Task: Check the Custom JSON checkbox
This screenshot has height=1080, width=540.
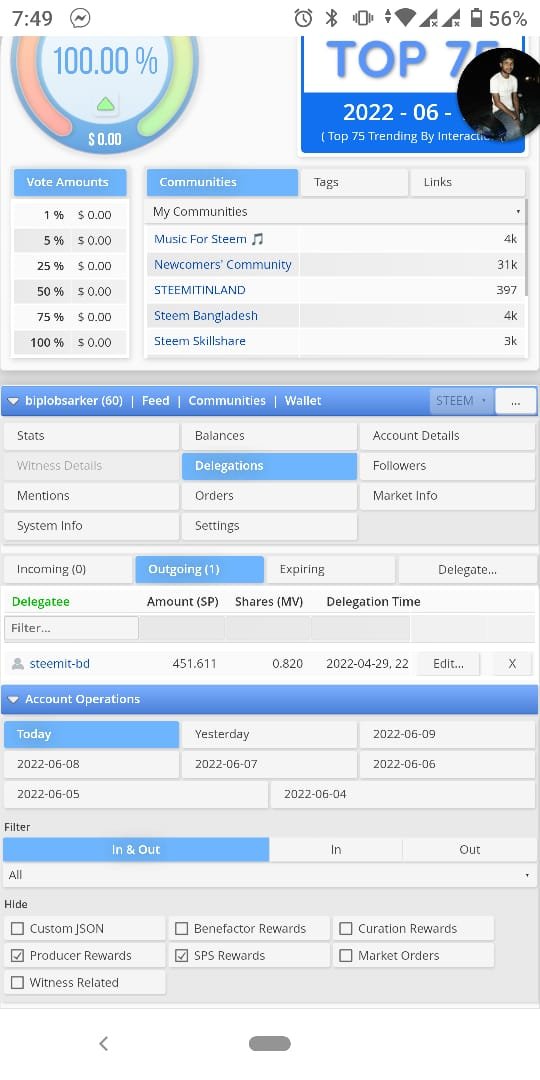Action: pos(17,928)
